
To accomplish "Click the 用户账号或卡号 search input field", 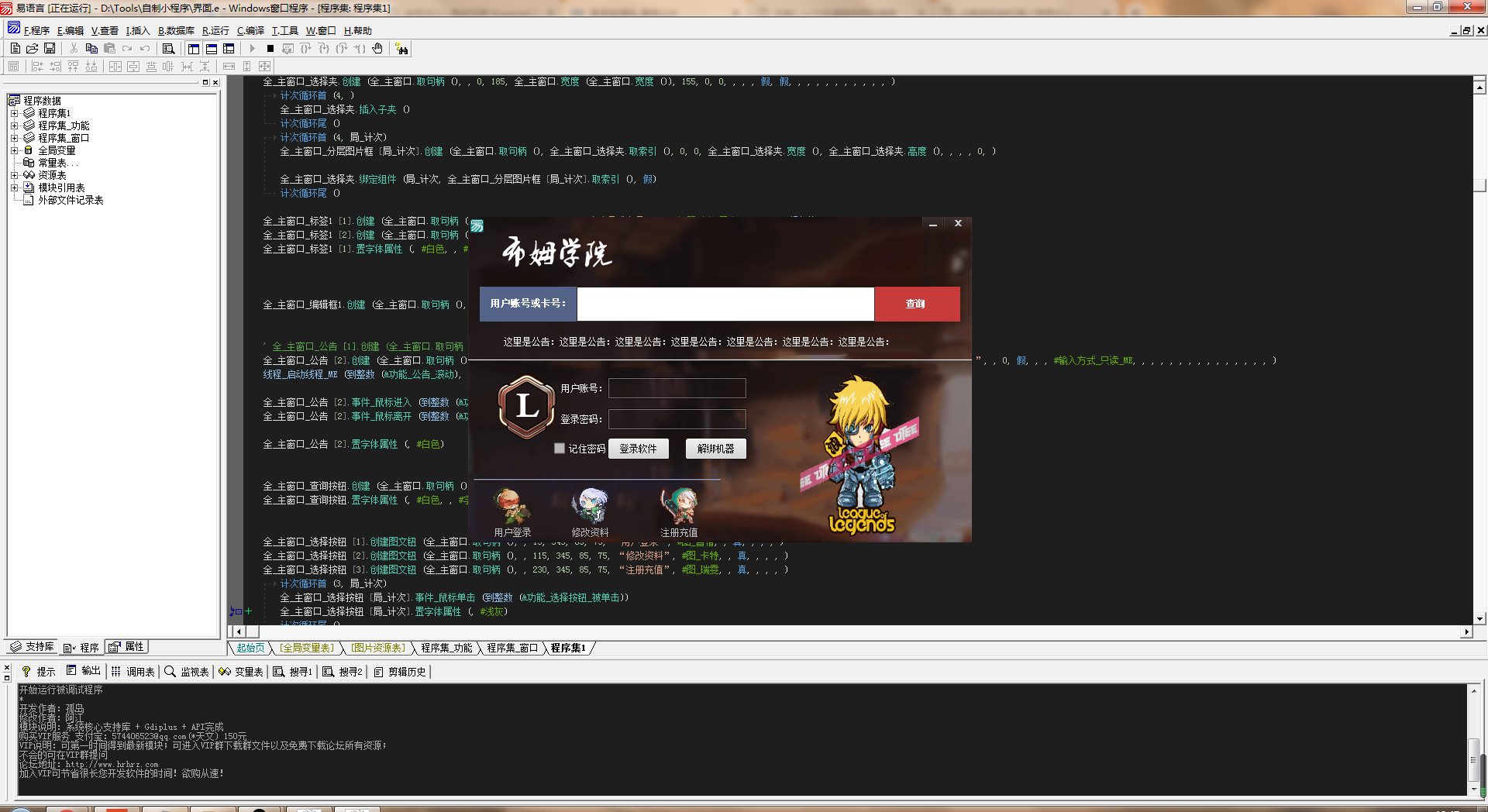I will (725, 304).
